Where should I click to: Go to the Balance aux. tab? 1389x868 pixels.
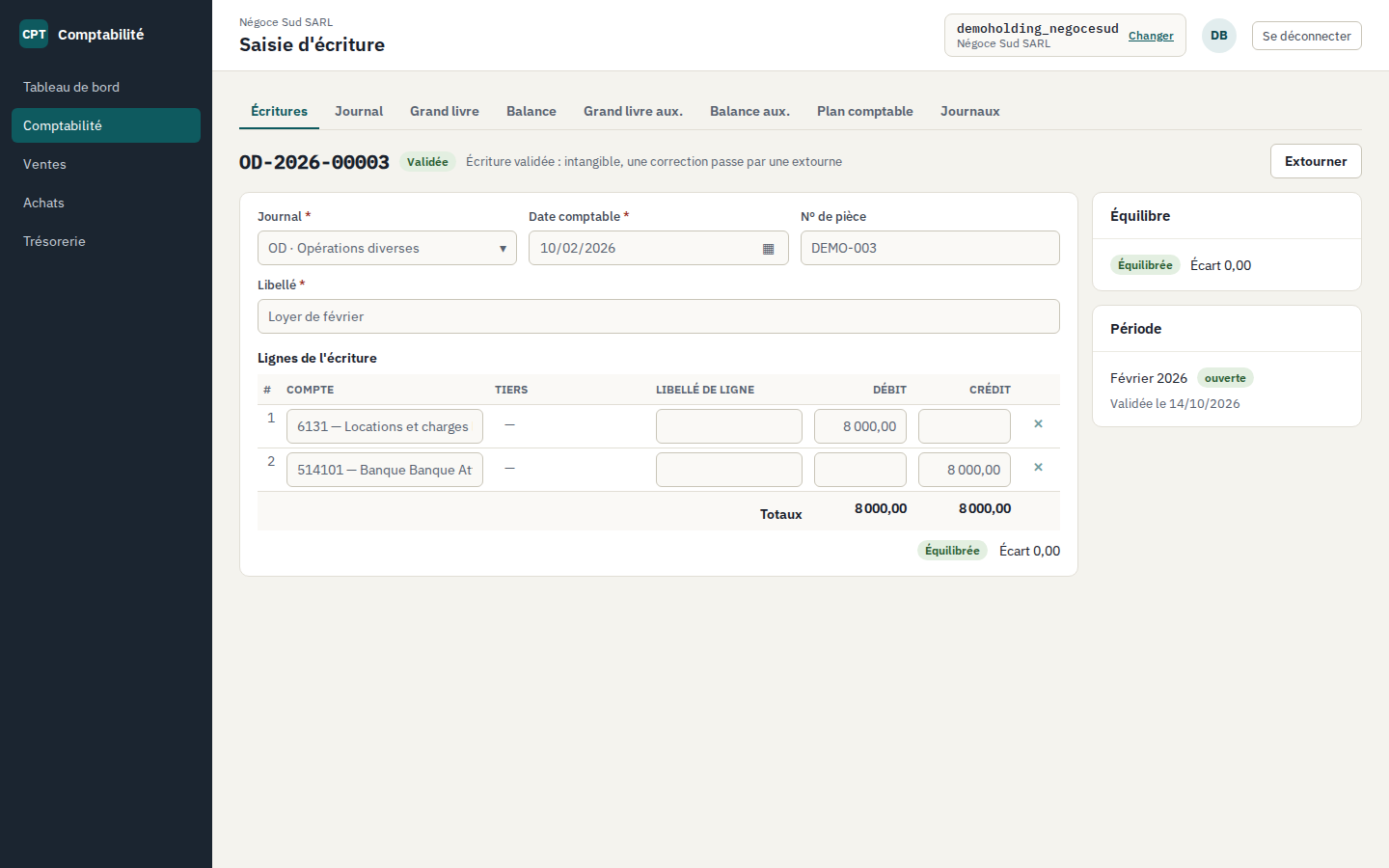(x=749, y=111)
